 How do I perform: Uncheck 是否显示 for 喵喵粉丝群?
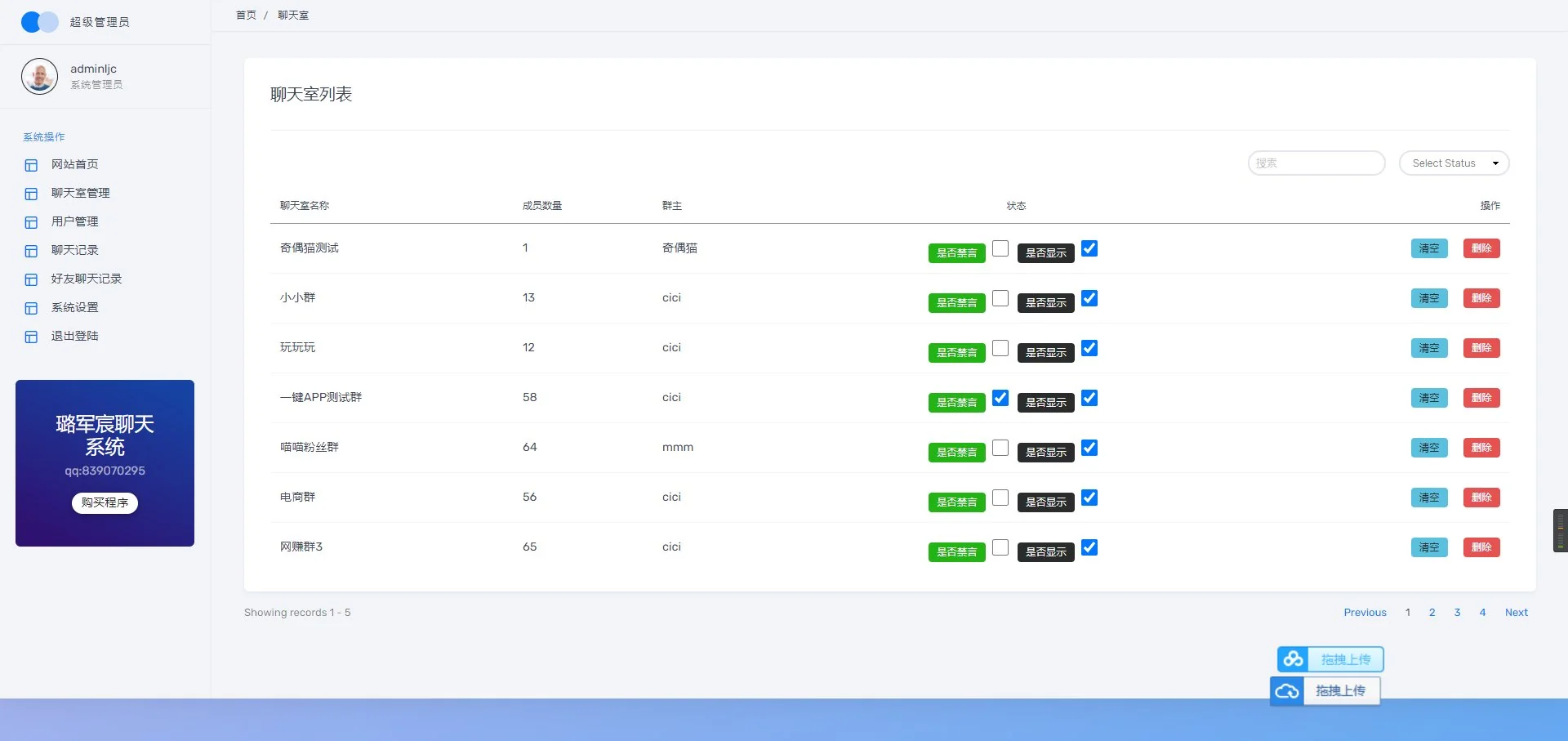click(1089, 448)
